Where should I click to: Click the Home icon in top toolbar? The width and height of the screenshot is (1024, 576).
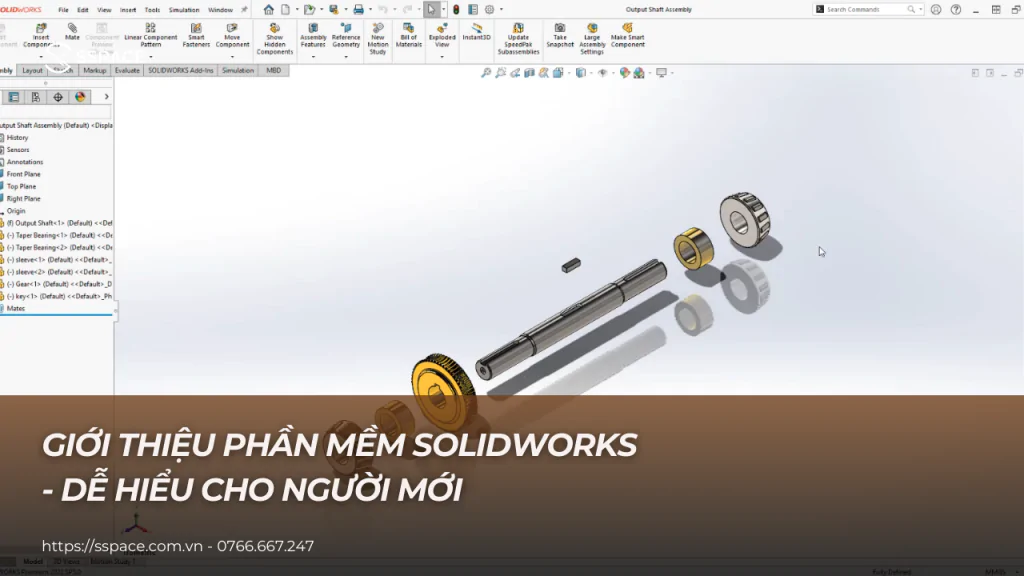[268, 10]
